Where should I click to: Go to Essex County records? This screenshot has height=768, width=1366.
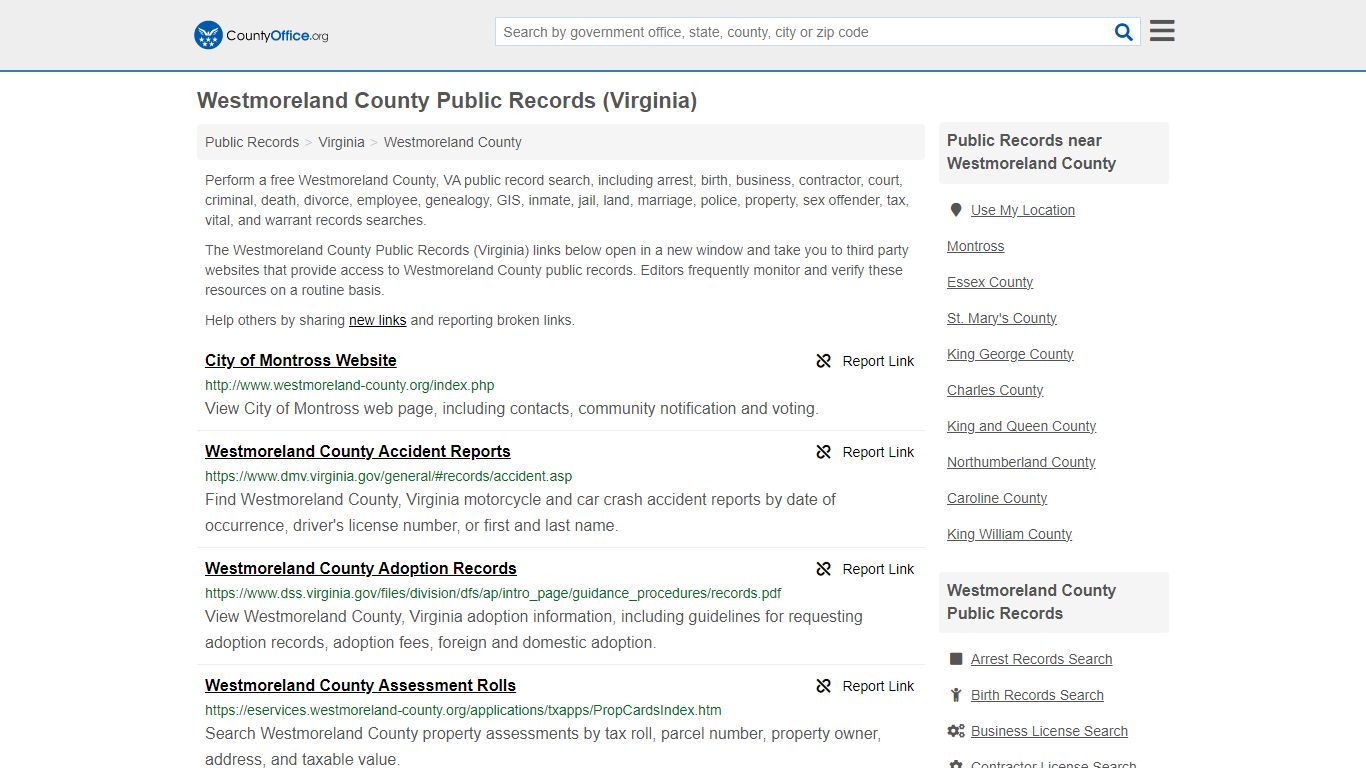tap(990, 282)
